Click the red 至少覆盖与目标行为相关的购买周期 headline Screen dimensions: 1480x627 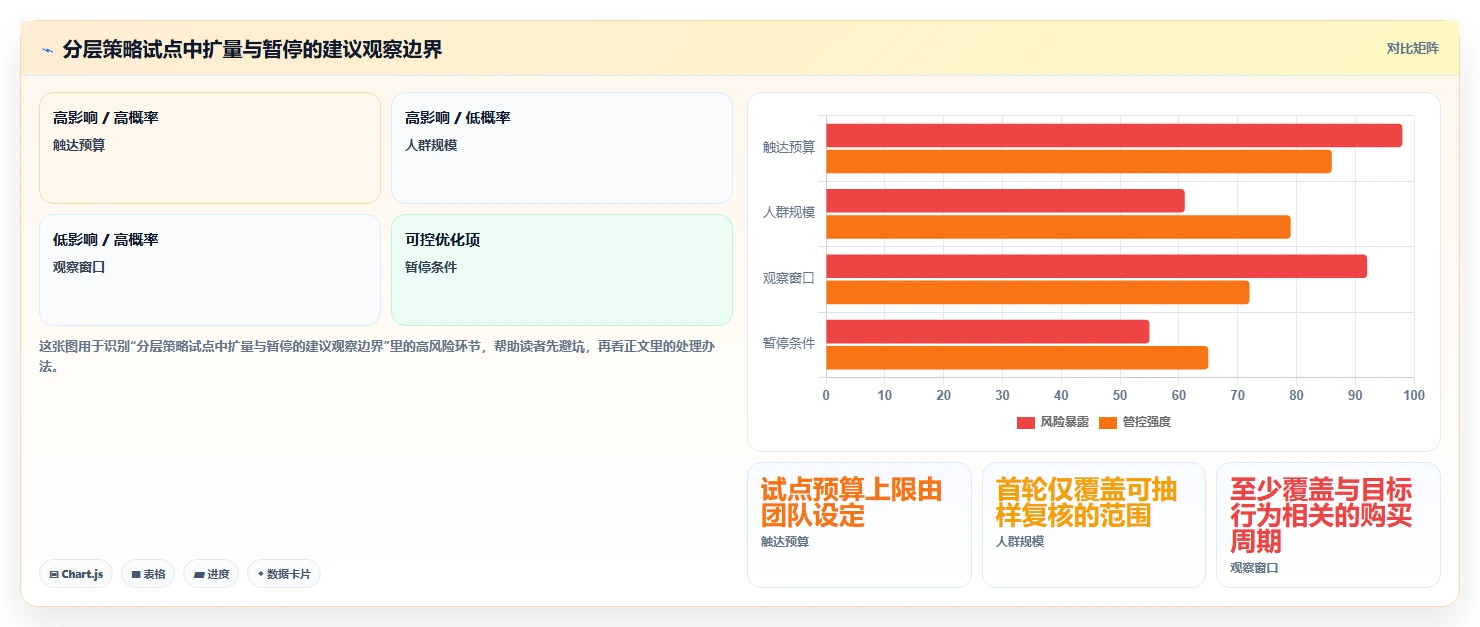pyautogui.click(x=1321, y=516)
